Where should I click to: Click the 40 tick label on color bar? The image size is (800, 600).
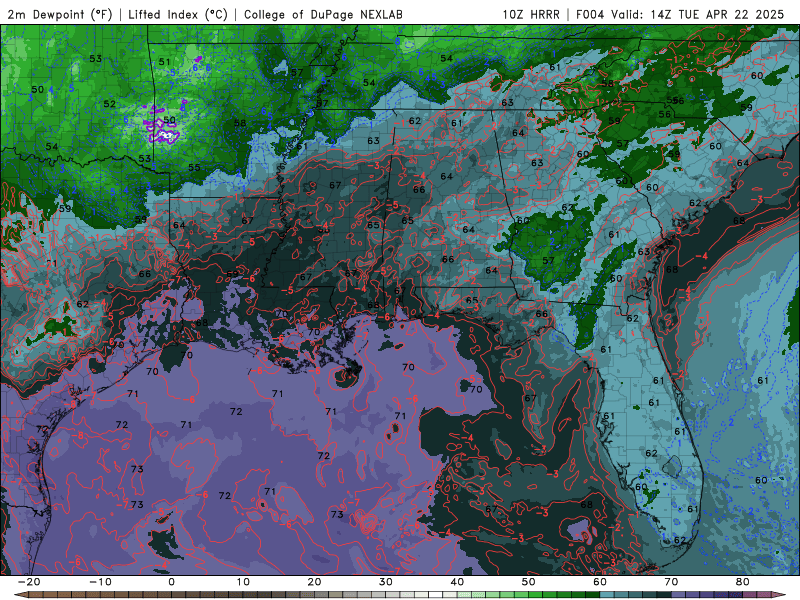click(x=457, y=582)
